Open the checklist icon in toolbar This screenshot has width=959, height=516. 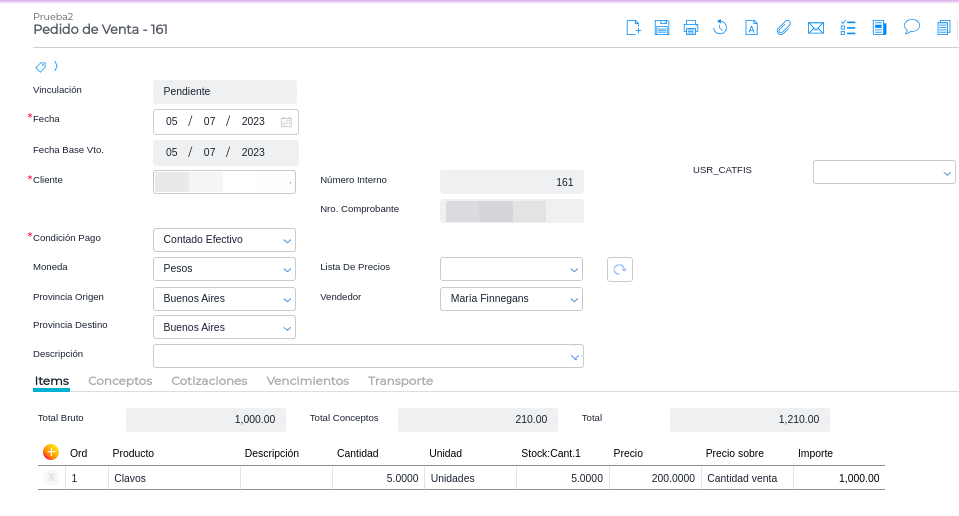click(848, 28)
